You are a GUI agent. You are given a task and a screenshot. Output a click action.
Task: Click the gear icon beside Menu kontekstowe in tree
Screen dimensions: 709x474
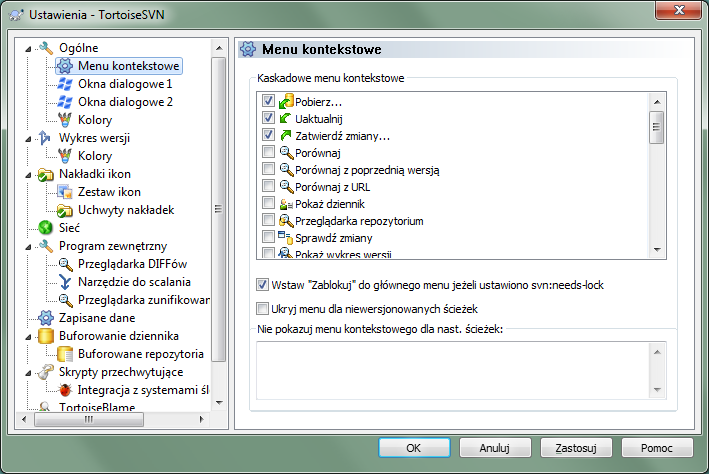(x=65, y=66)
